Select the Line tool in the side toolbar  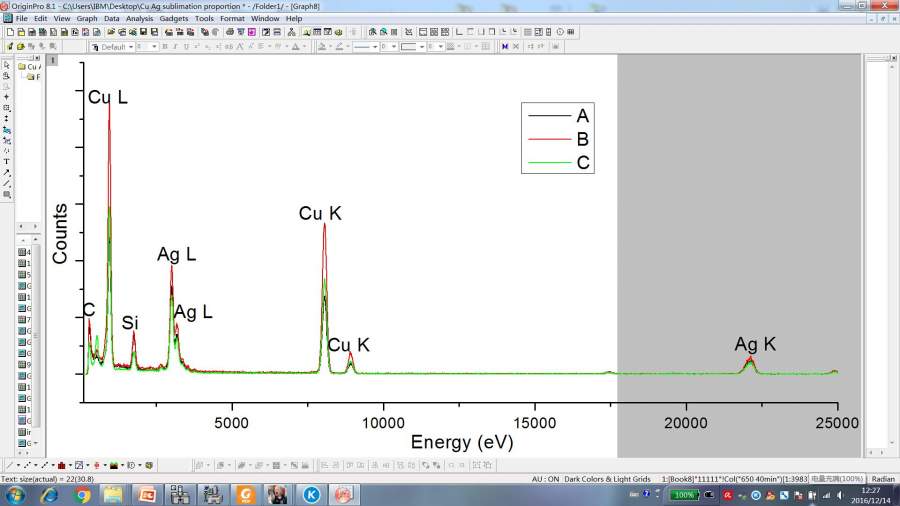(x=6, y=184)
